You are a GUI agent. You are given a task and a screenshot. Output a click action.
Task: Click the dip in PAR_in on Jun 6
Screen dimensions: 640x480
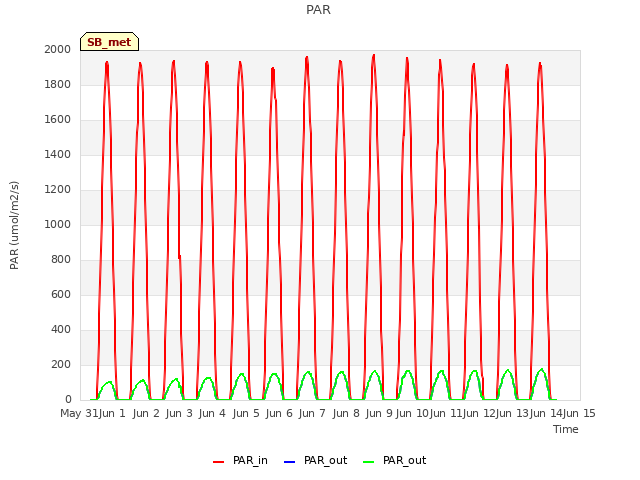(x=275, y=99)
